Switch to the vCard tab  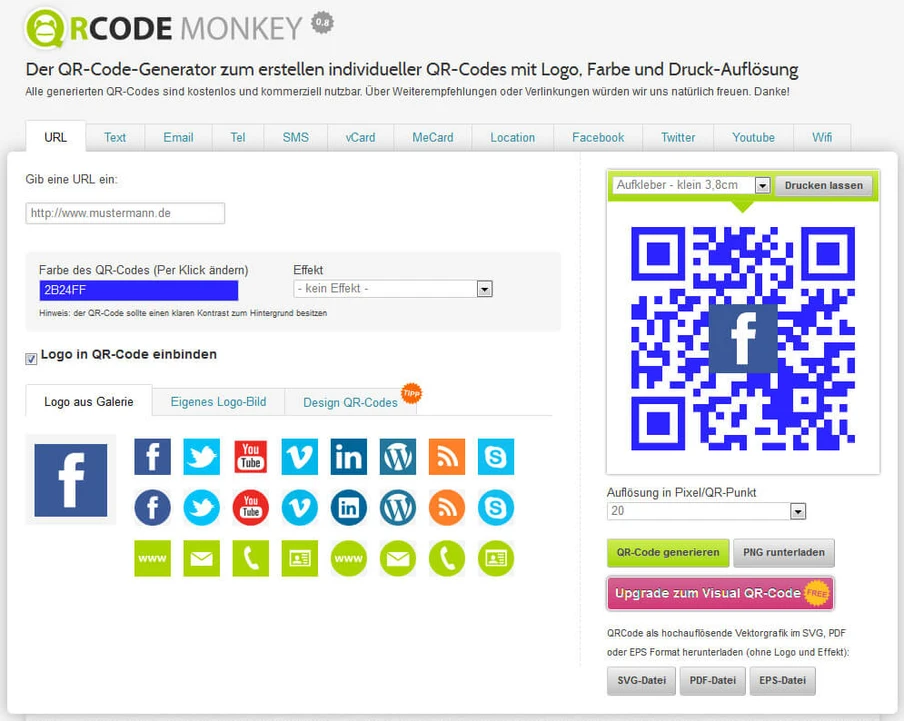pyautogui.click(x=360, y=138)
